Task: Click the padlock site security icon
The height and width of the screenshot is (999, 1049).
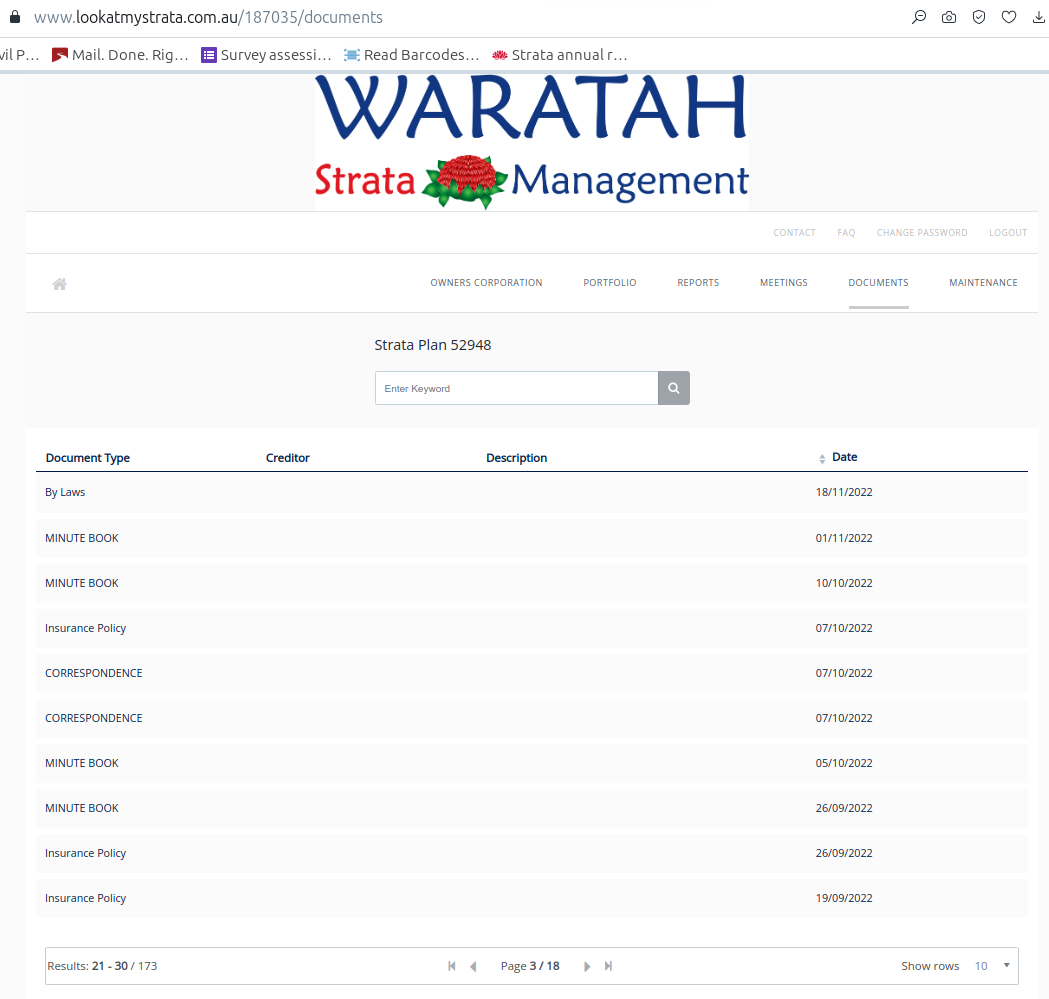Action: 15,17
